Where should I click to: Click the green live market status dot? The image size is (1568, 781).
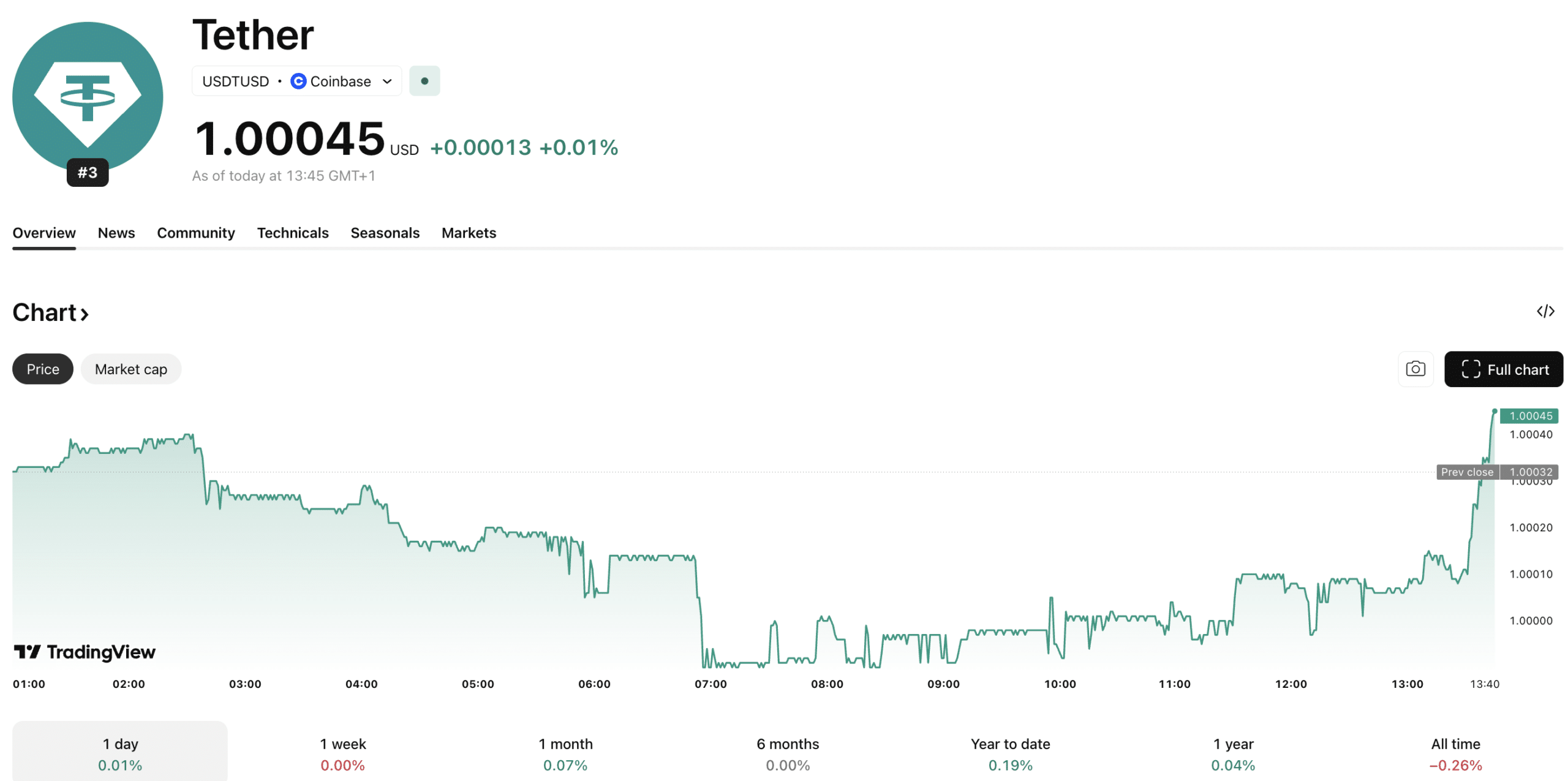pyautogui.click(x=424, y=80)
